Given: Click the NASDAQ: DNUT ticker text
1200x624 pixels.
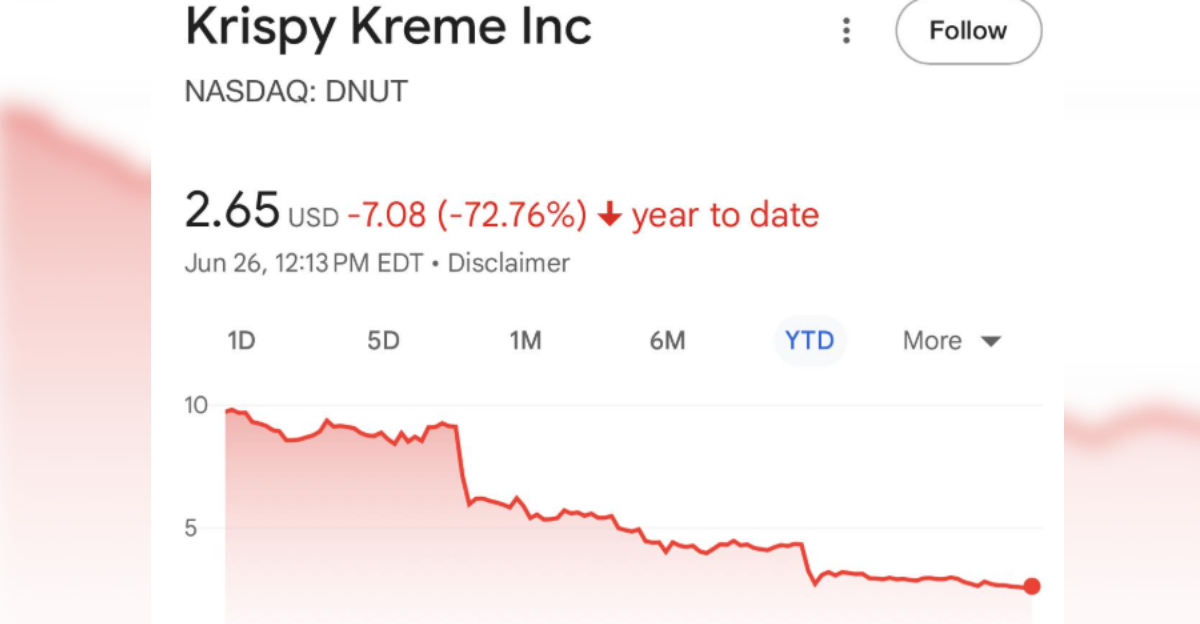Looking at the screenshot, I should point(296,91).
